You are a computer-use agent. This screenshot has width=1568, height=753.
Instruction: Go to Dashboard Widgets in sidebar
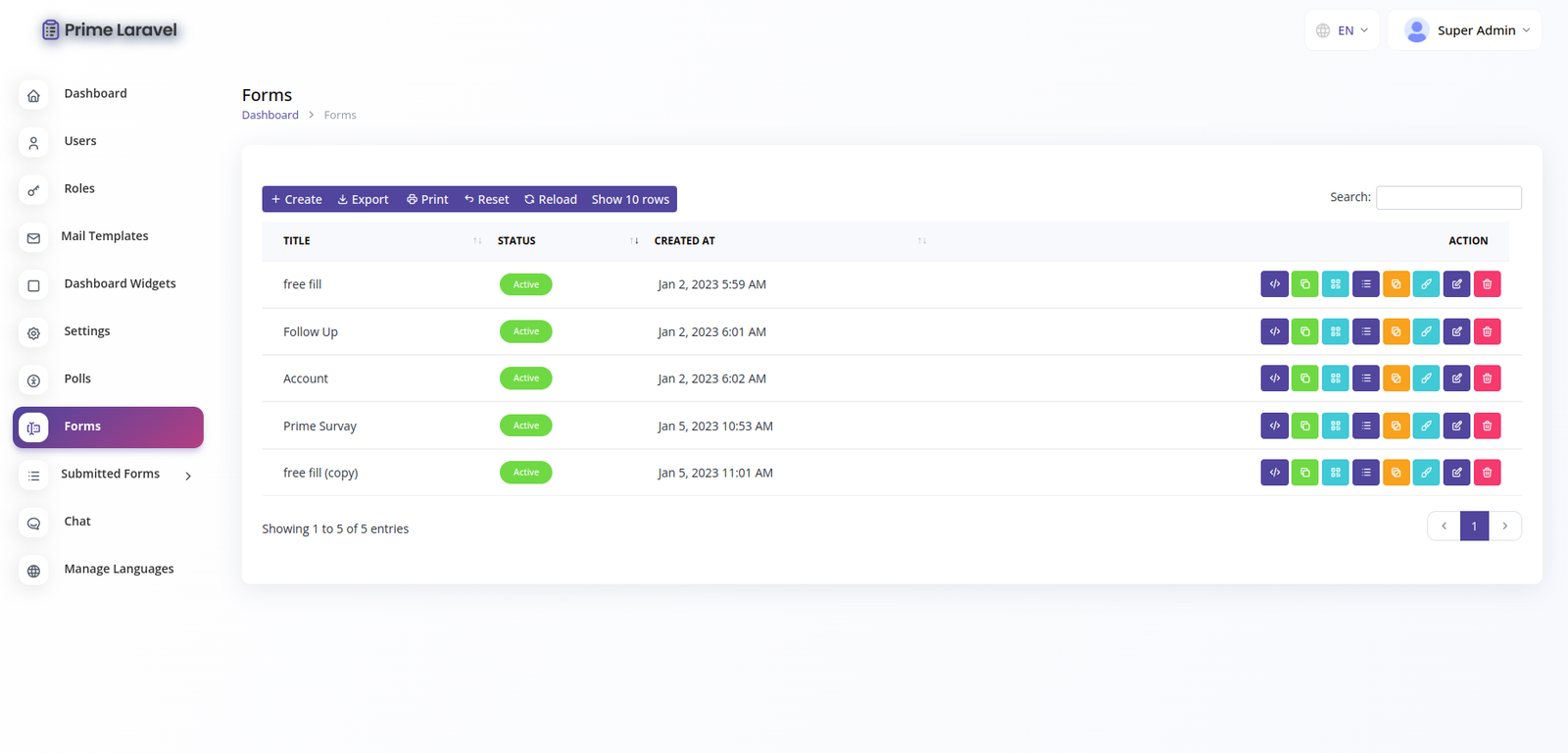120,284
